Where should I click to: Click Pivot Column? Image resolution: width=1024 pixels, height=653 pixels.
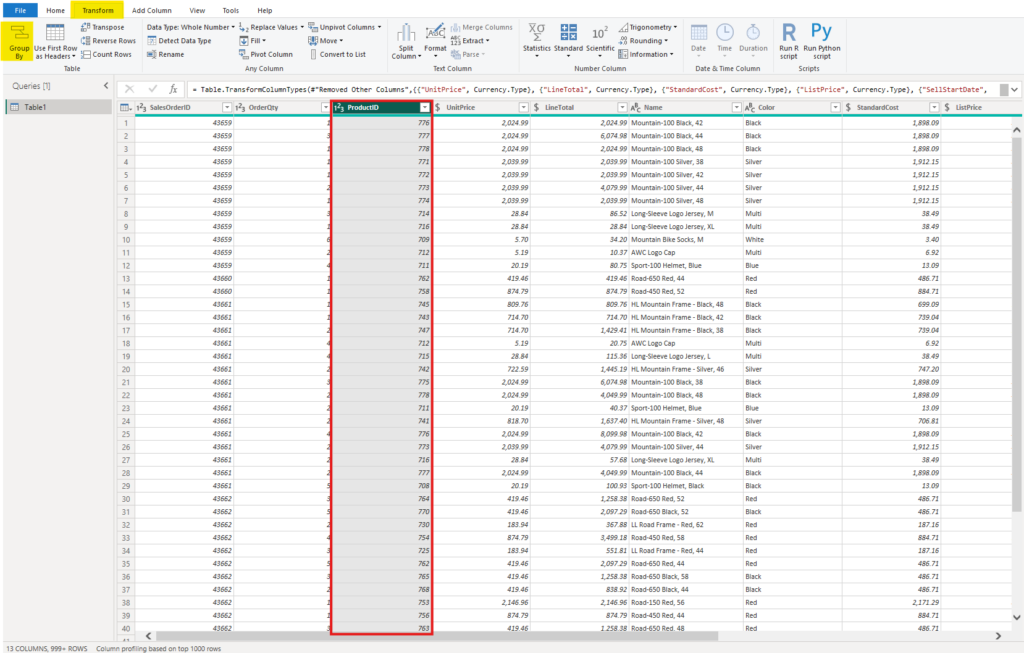coord(266,54)
